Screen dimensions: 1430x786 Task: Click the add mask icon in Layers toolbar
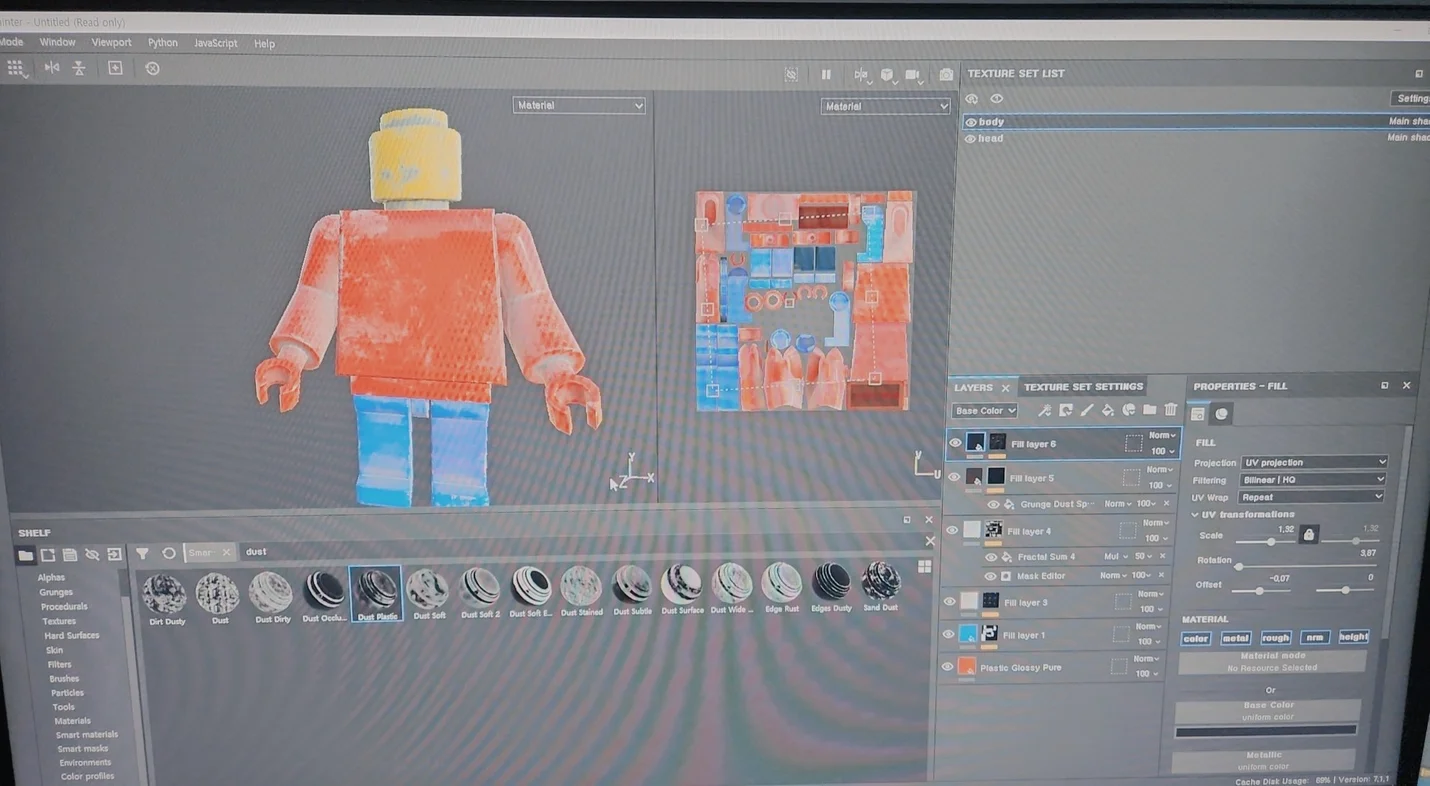[x=1066, y=411]
